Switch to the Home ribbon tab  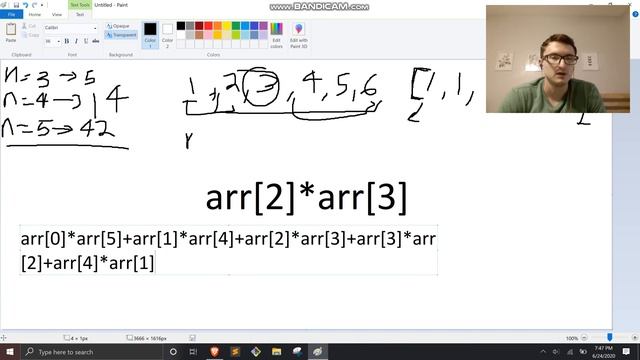point(35,15)
